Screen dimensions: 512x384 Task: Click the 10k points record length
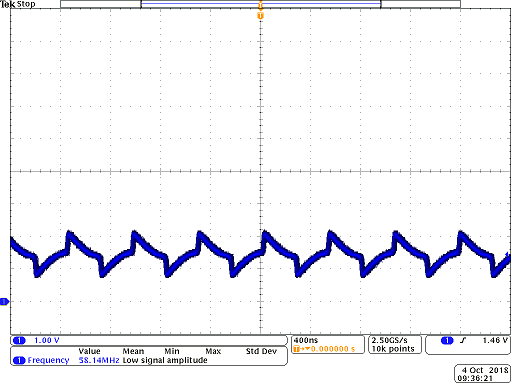coord(393,349)
